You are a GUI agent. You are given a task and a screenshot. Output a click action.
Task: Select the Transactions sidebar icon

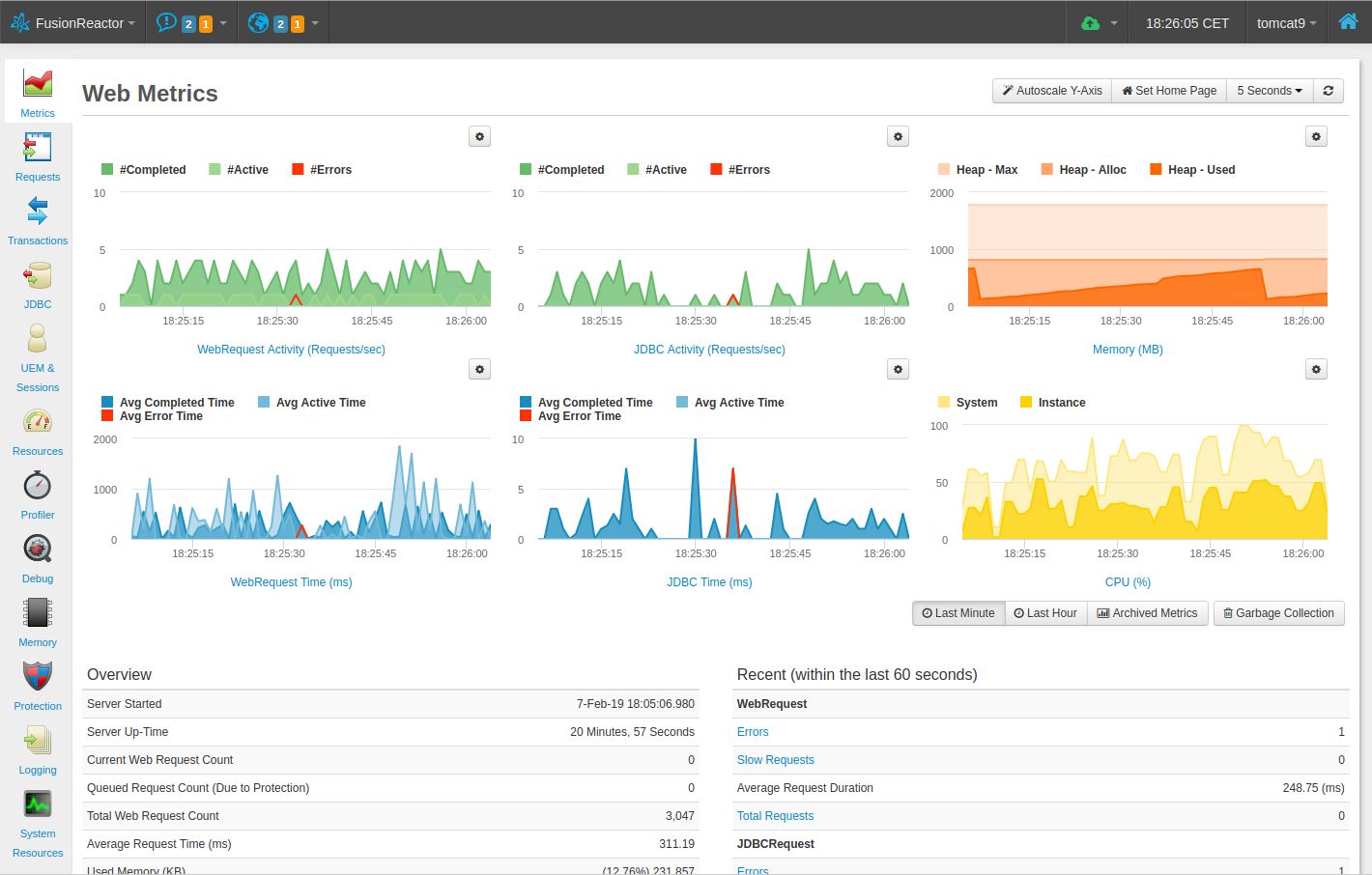pyautogui.click(x=38, y=218)
